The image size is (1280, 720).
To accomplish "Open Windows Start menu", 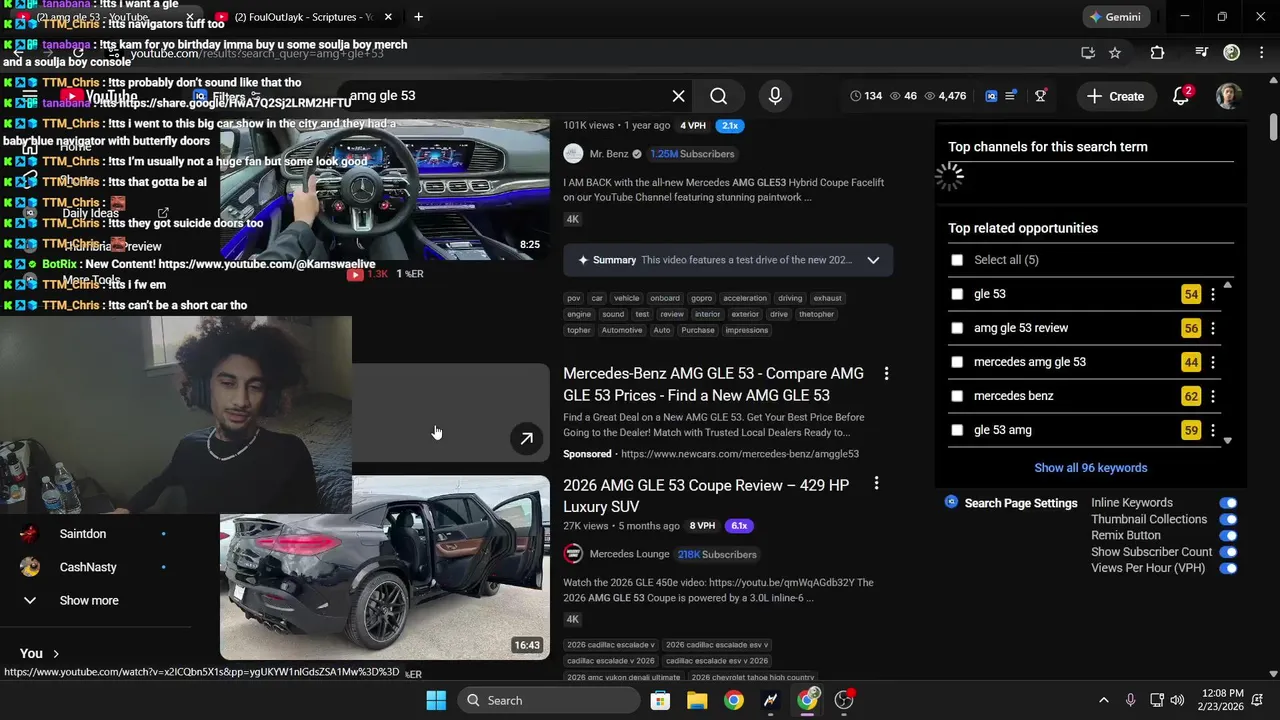I will click(436, 700).
